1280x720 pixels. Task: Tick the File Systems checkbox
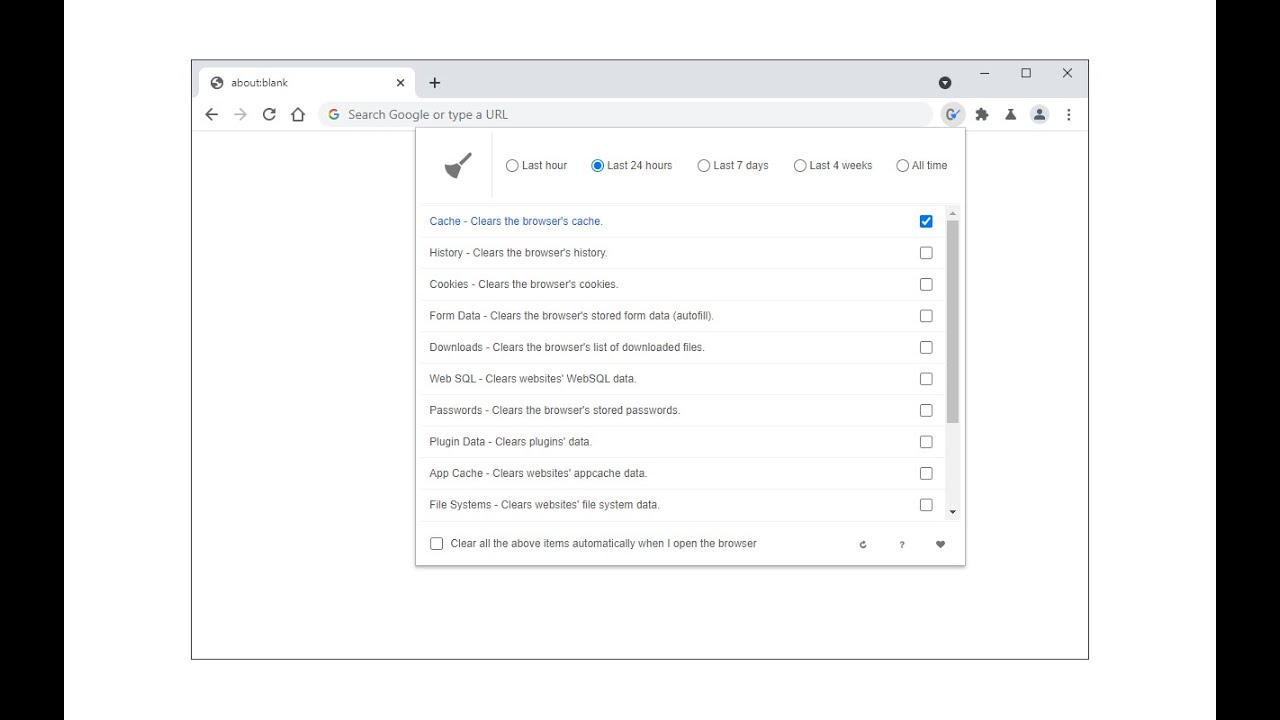(x=926, y=505)
